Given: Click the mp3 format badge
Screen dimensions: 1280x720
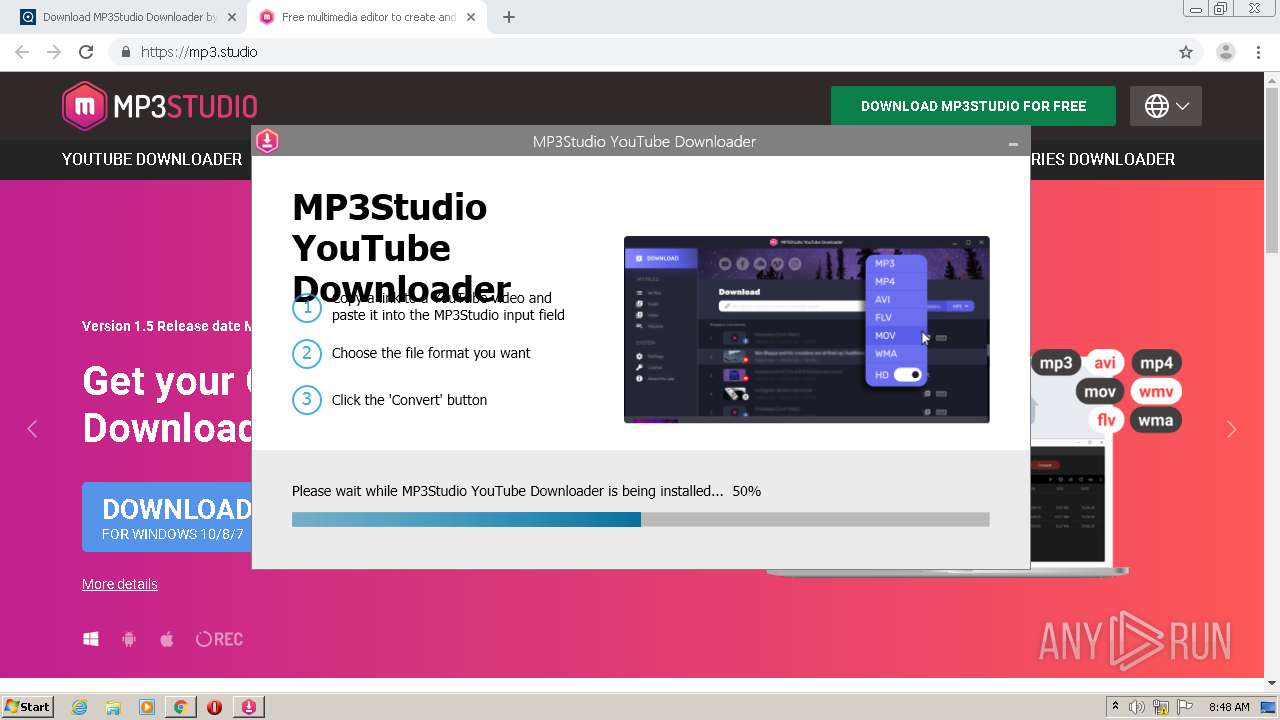Looking at the screenshot, I should click(1056, 363).
